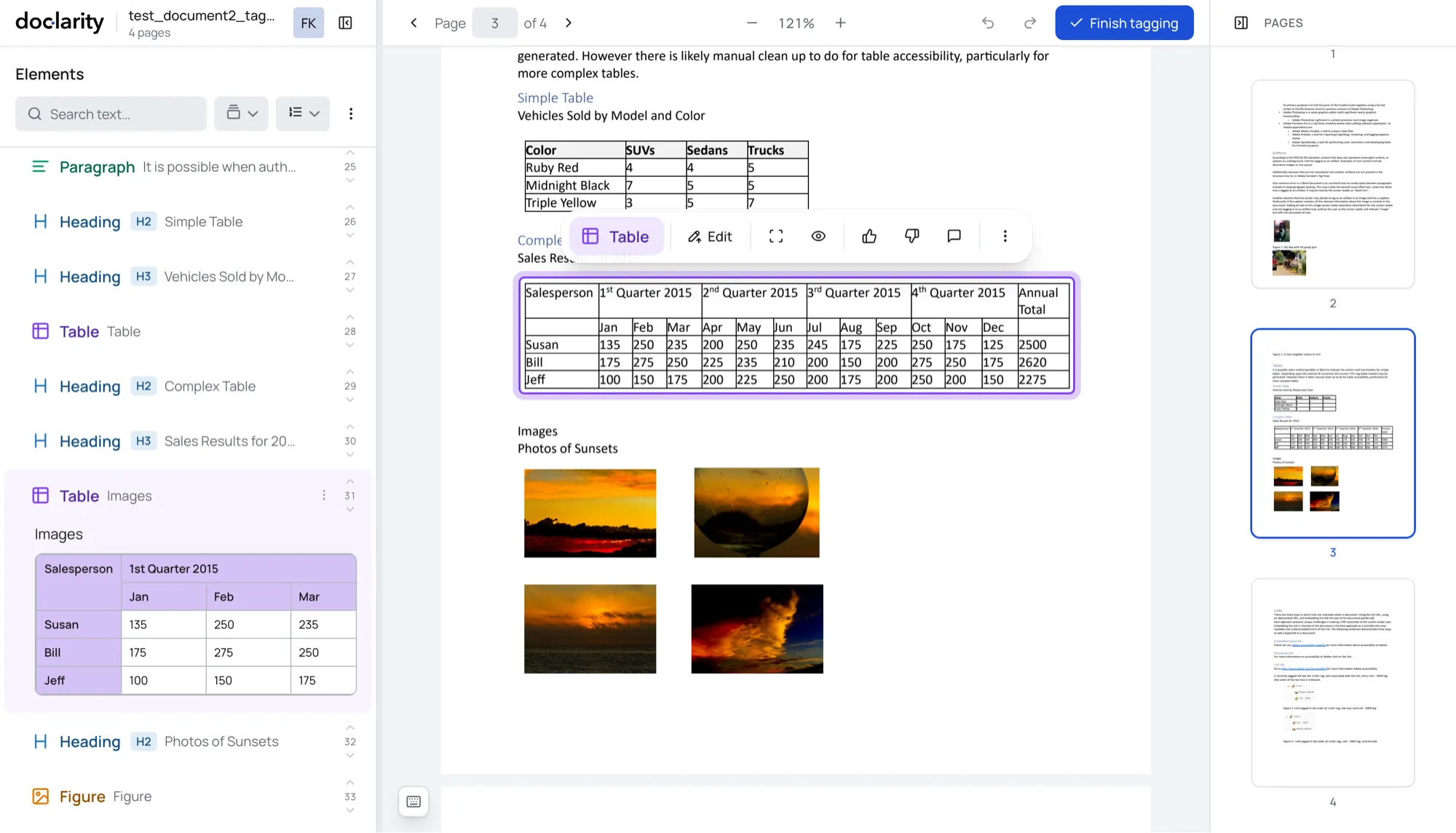The height and width of the screenshot is (833, 1456).
Task: Go to the next page arrow
Action: click(x=569, y=23)
